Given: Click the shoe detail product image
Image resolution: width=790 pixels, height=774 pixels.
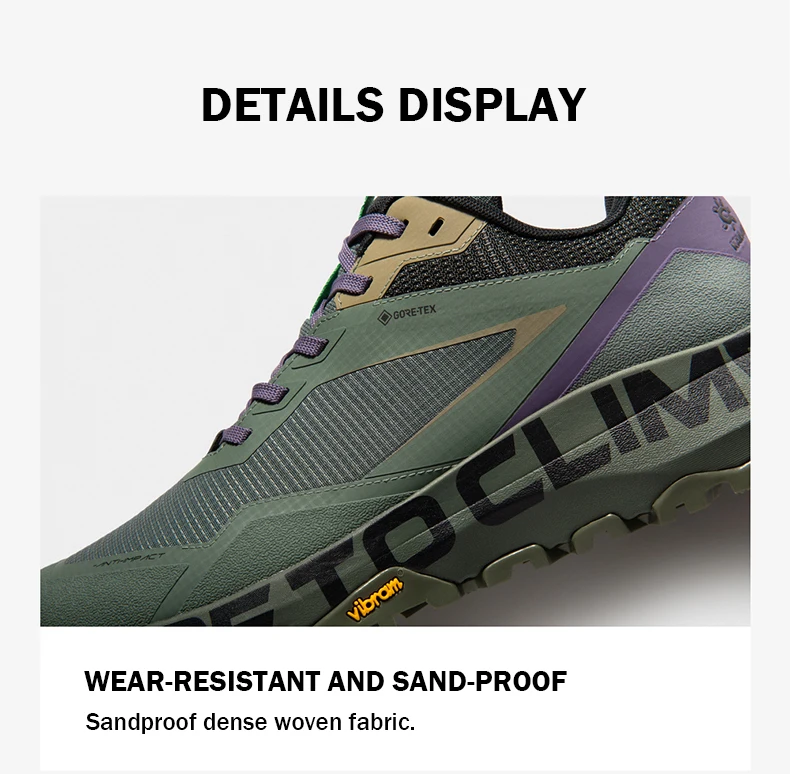Looking at the screenshot, I should coord(395,411).
